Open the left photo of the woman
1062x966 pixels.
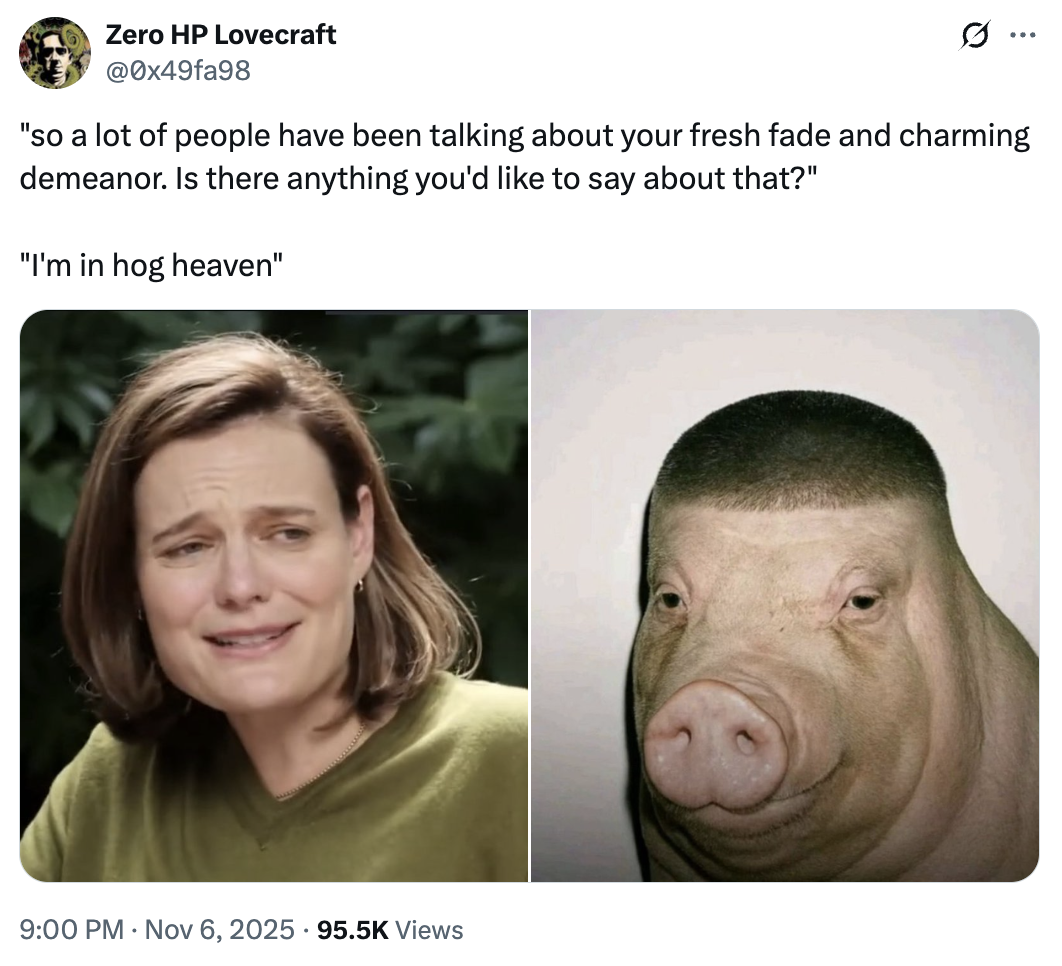coord(273,596)
